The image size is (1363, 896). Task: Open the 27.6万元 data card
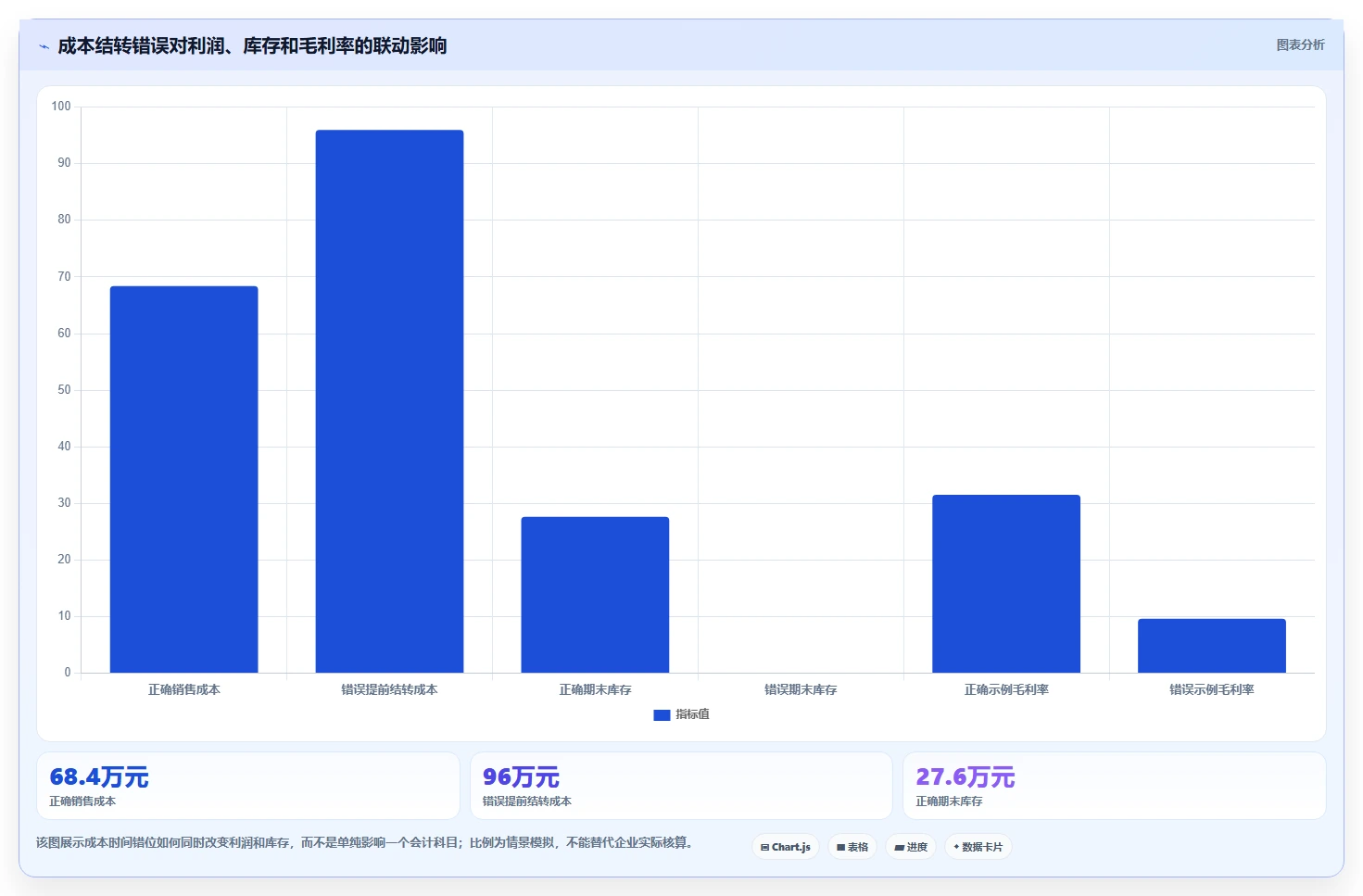(1115, 786)
